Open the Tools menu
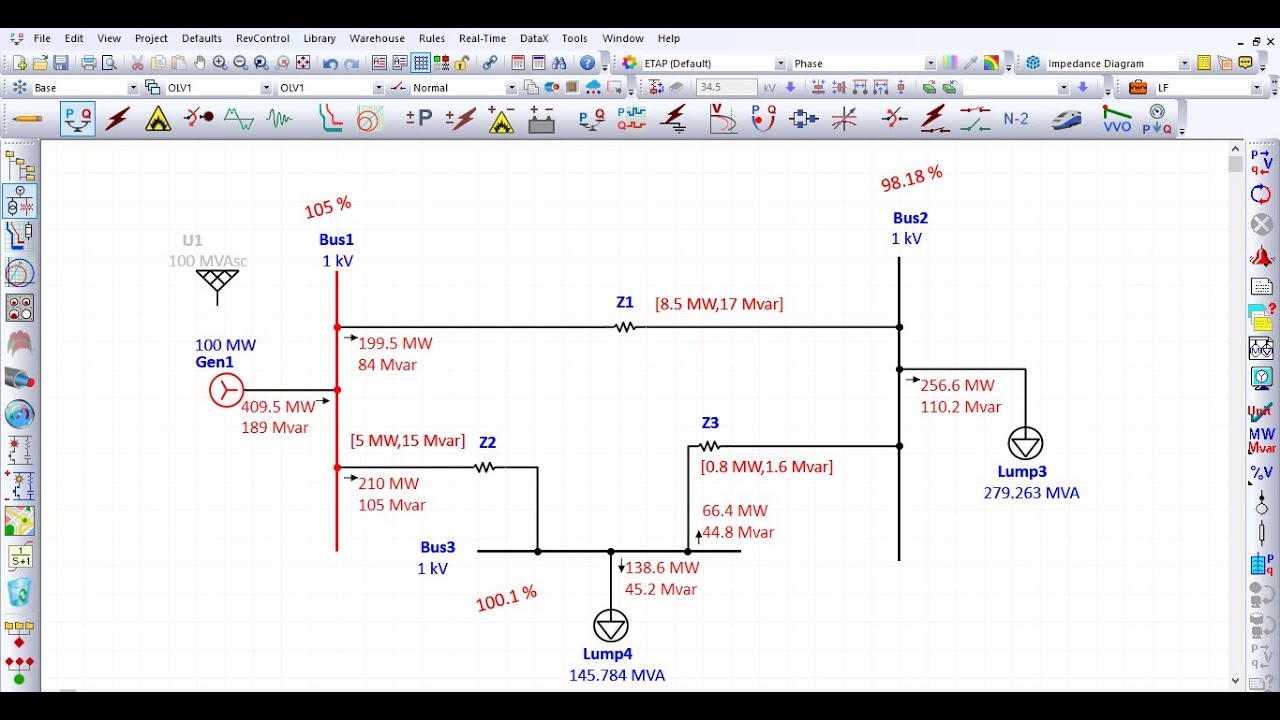The width and height of the screenshot is (1280, 720). [x=574, y=38]
